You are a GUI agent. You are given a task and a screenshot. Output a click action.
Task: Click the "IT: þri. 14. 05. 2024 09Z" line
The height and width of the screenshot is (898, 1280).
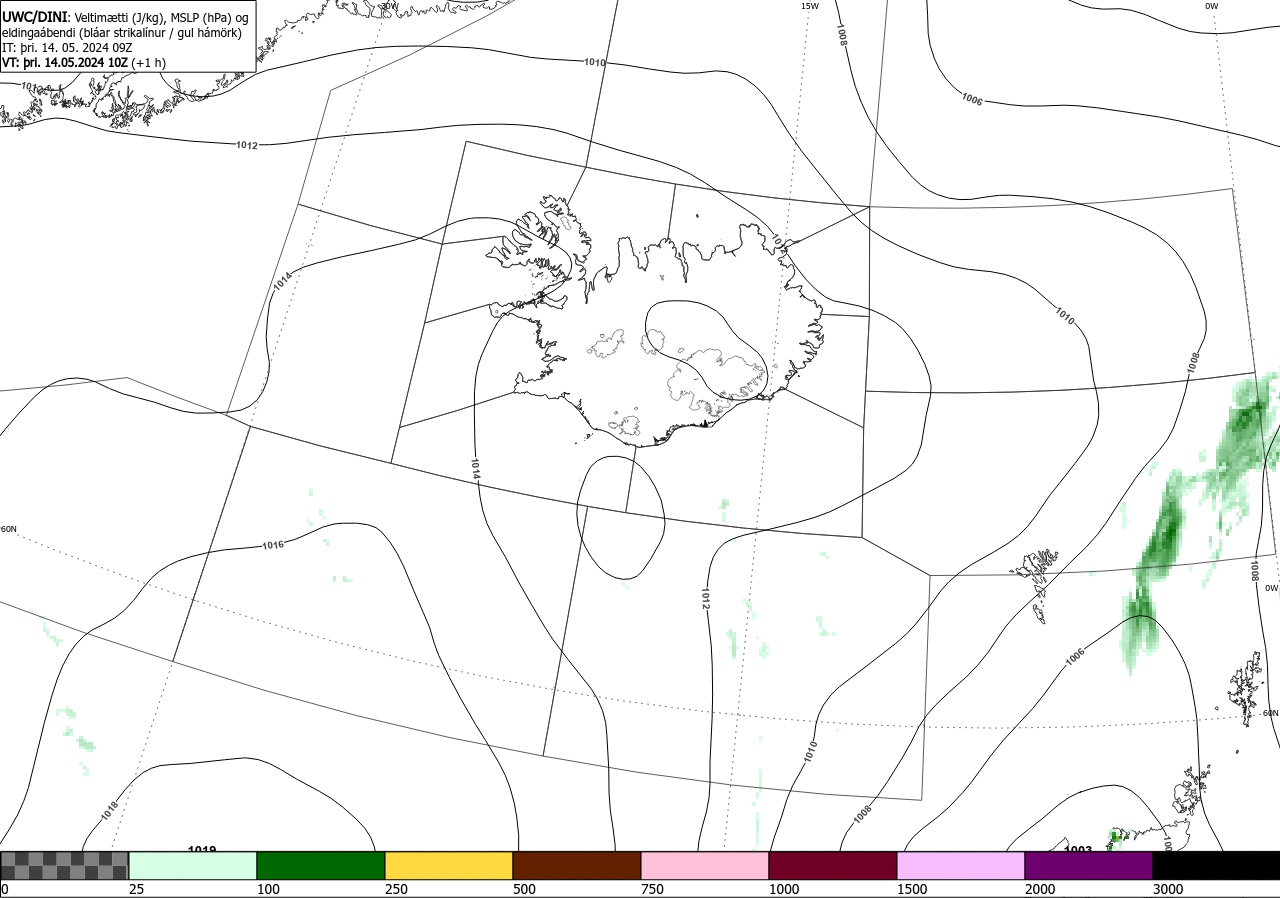[x=66, y=47]
